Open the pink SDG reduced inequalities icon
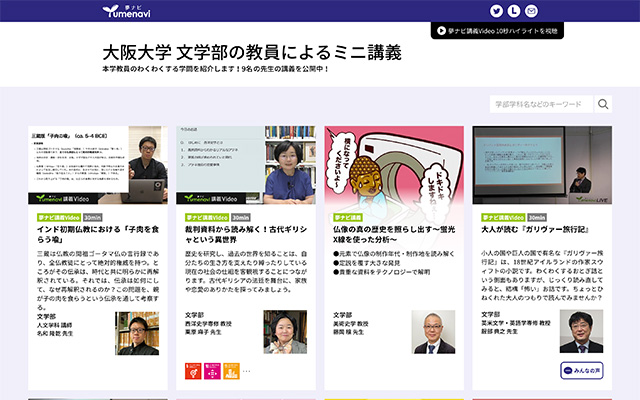 [x=212, y=371]
